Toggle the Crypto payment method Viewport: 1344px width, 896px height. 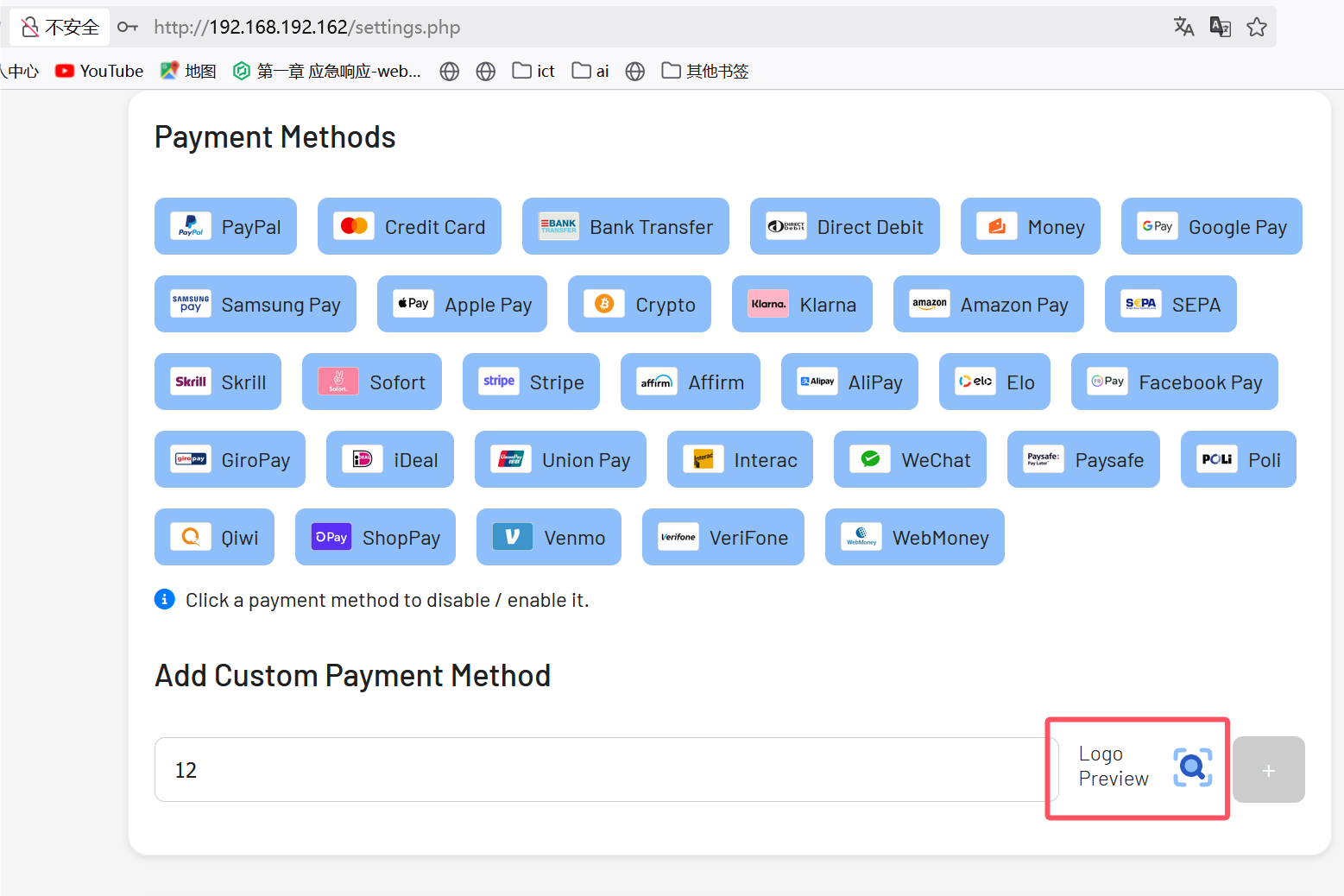640,304
